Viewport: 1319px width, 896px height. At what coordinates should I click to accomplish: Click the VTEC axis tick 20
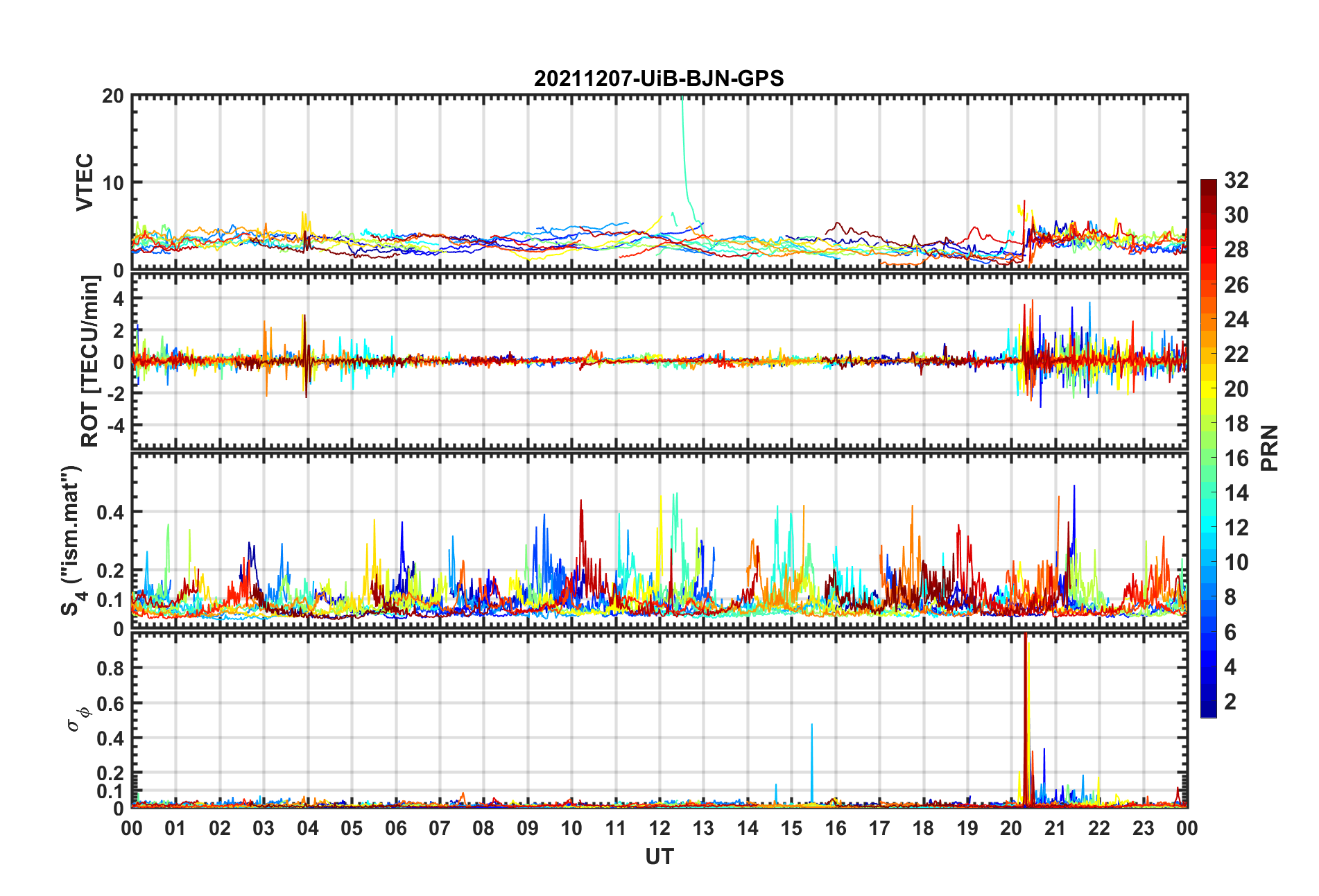113,96
